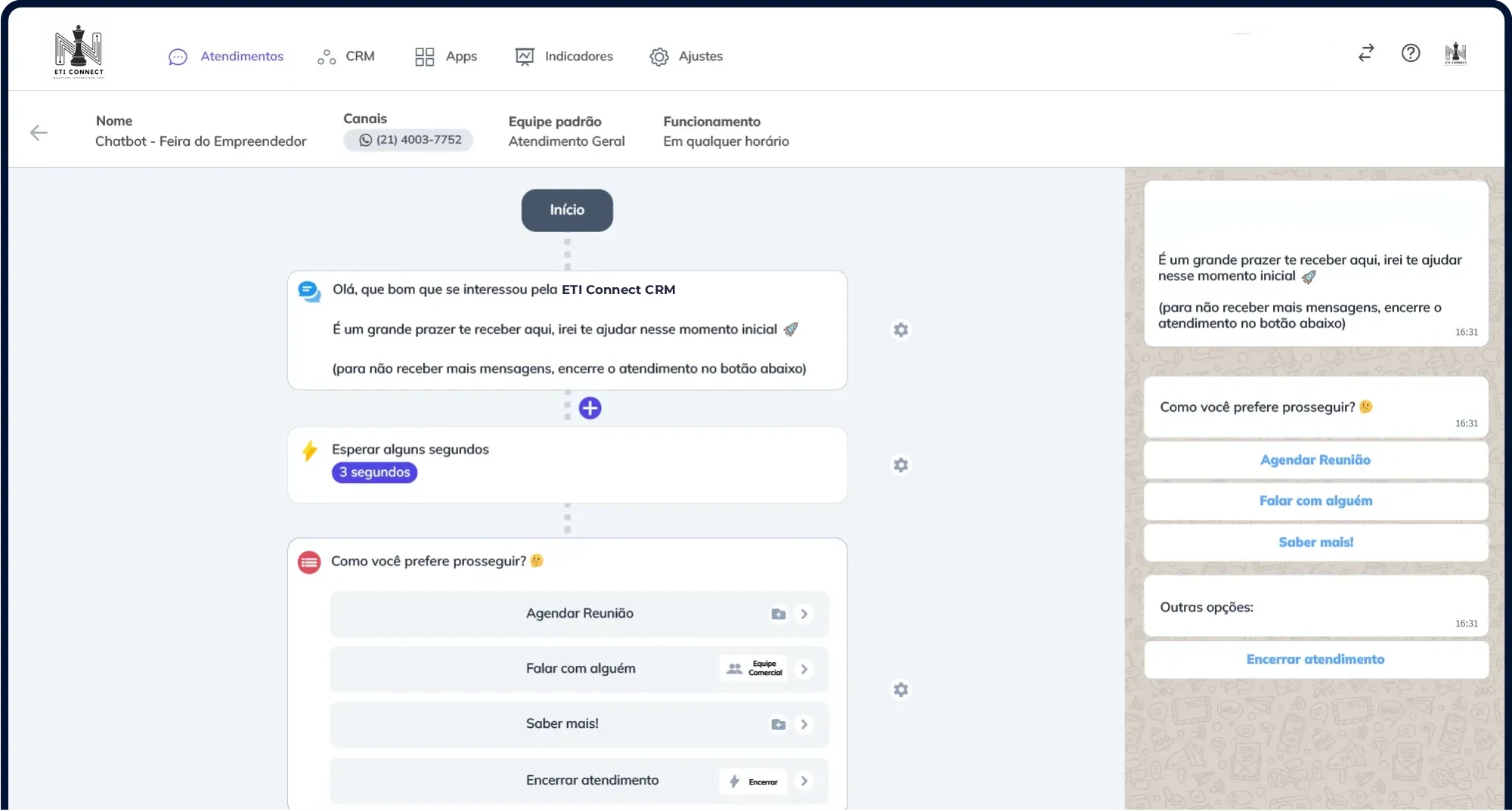Open the help question mark icon
The image size is (1512, 811).
point(1410,53)
